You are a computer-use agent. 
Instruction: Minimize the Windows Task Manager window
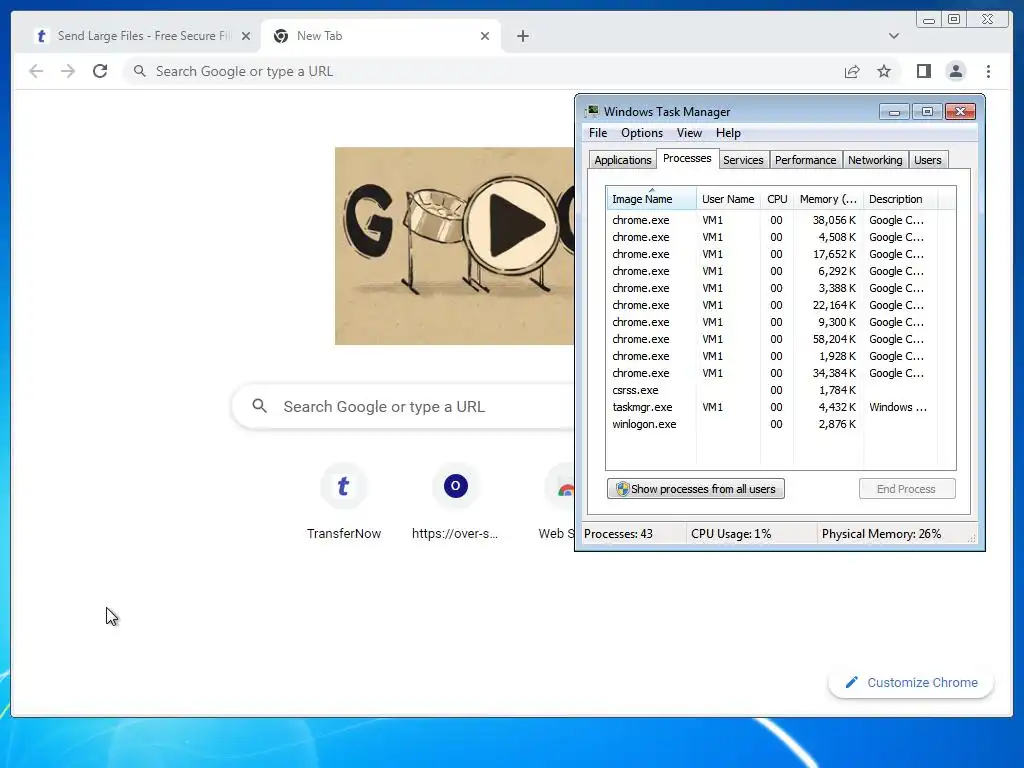[x=894, y=112]
